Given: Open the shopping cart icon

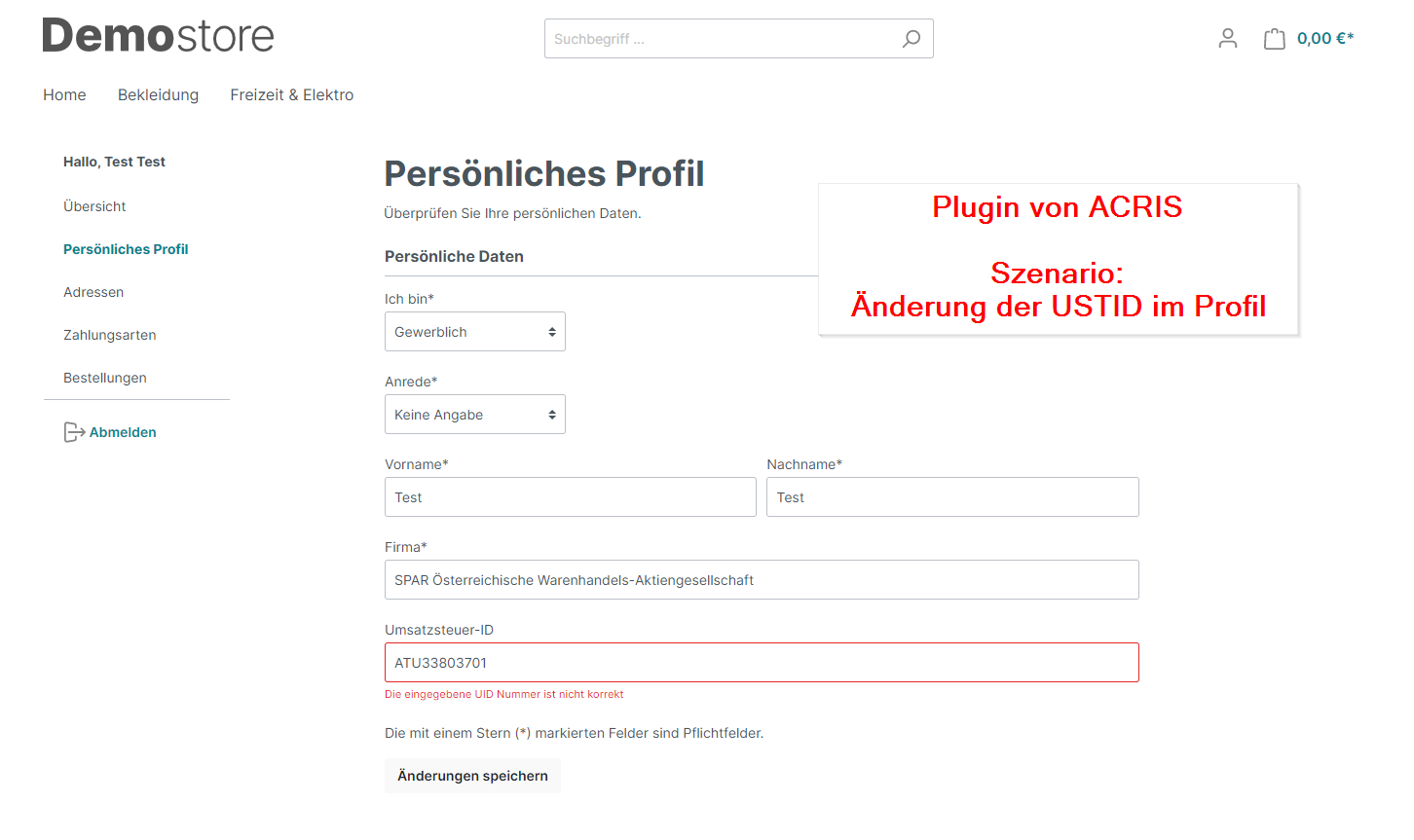Looking at the screenshot, I should [x=1274, y=39].
